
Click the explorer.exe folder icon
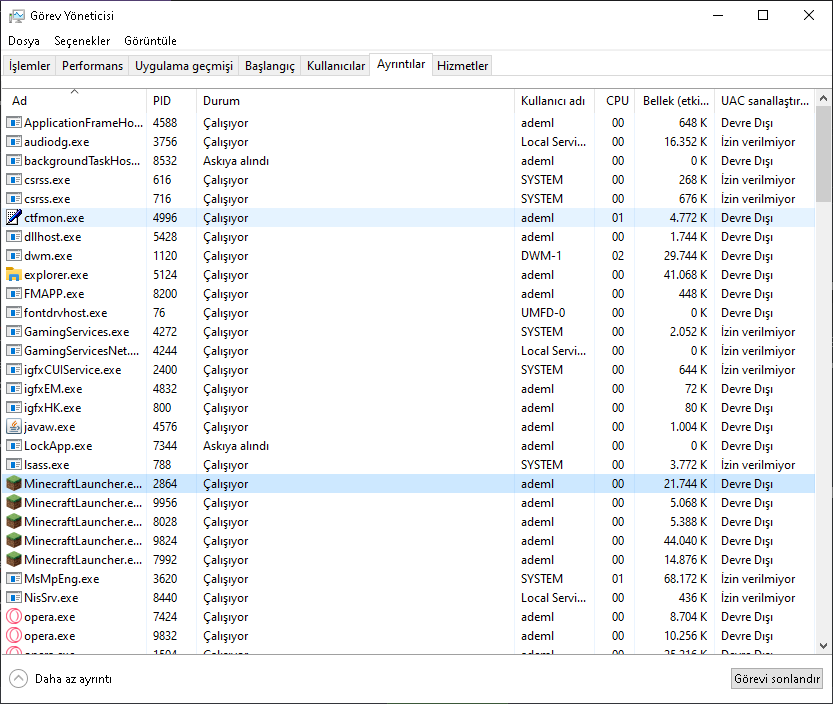[14, 275]
